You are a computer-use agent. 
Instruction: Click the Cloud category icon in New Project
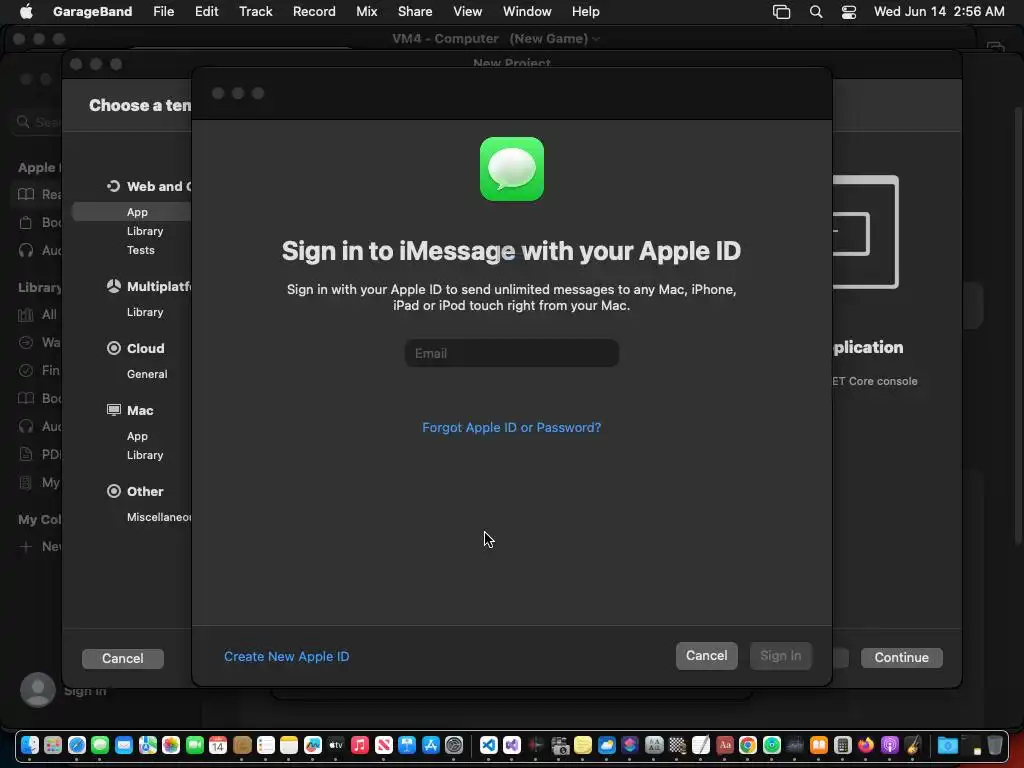(114, 348)
